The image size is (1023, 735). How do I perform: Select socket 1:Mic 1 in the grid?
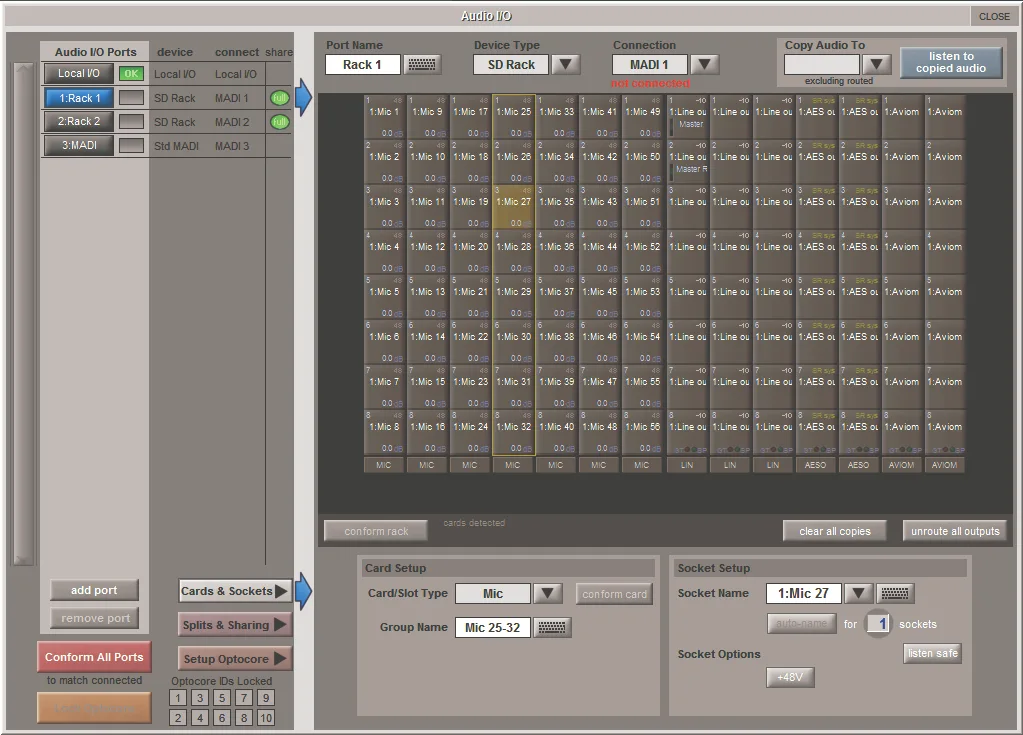coord(384,117)
